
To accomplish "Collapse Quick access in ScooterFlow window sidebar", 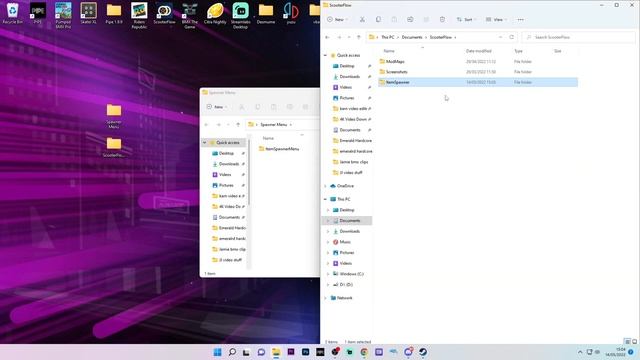I will click(325, 55).
